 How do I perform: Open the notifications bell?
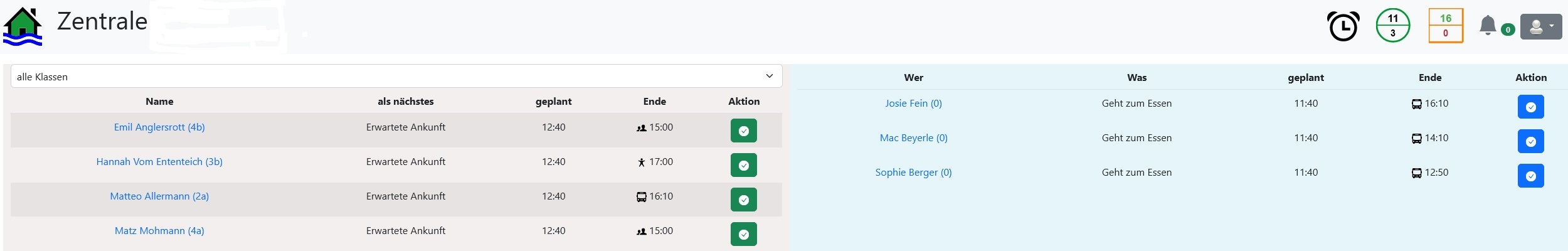click(1487, 26)
